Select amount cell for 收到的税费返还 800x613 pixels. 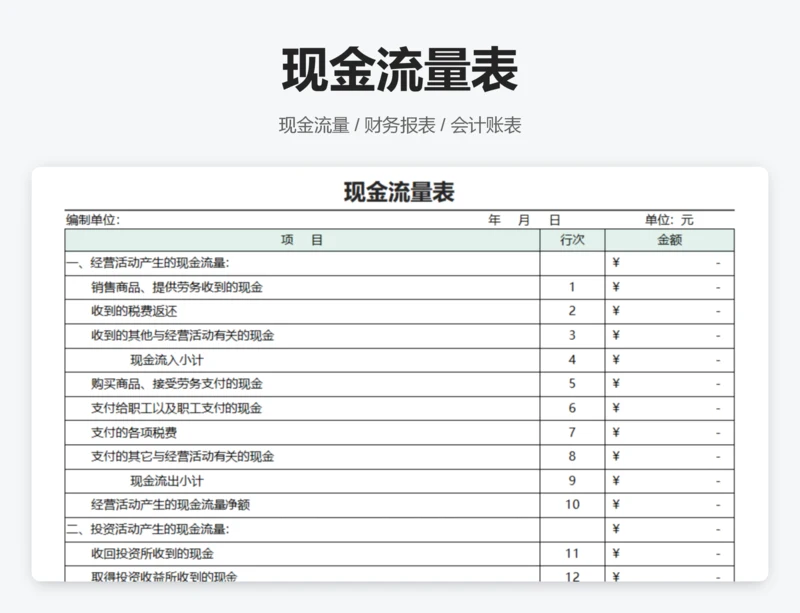670,311
